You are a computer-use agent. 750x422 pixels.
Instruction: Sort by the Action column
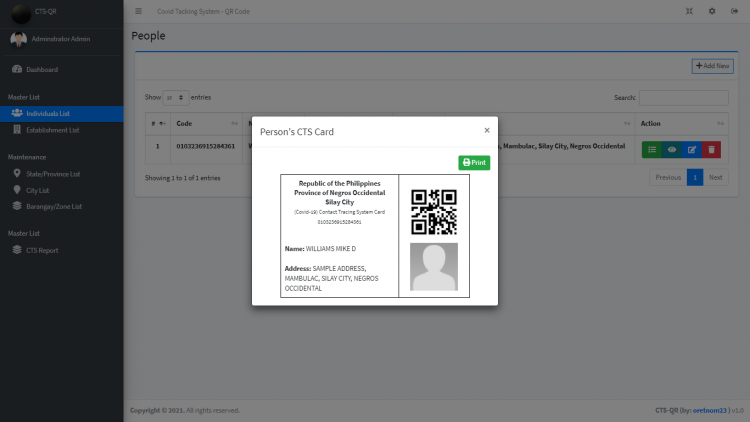681,123
